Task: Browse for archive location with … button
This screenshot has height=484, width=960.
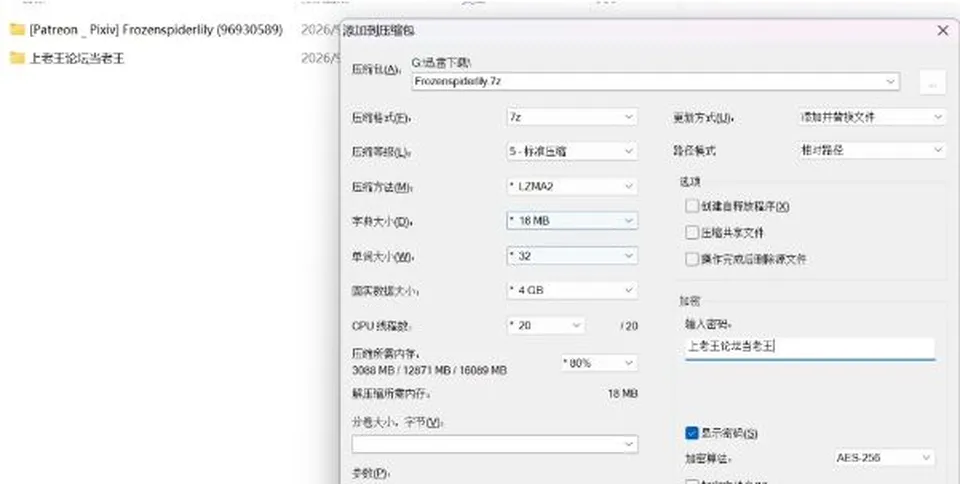Action: click(932, 83)
